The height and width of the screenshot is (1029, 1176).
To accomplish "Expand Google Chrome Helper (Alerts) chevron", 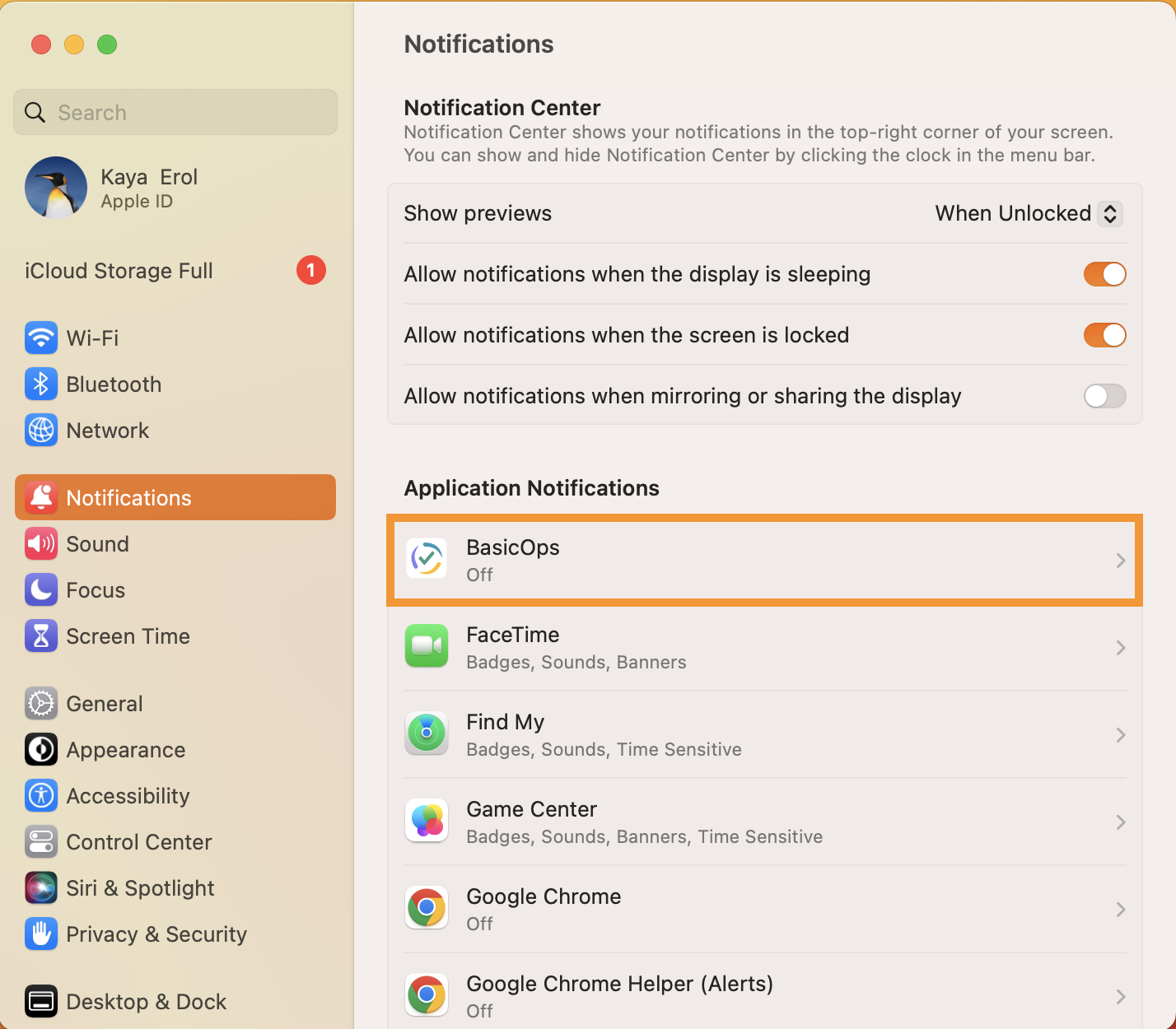I will pyautogui.click(x=1121, y=997).
